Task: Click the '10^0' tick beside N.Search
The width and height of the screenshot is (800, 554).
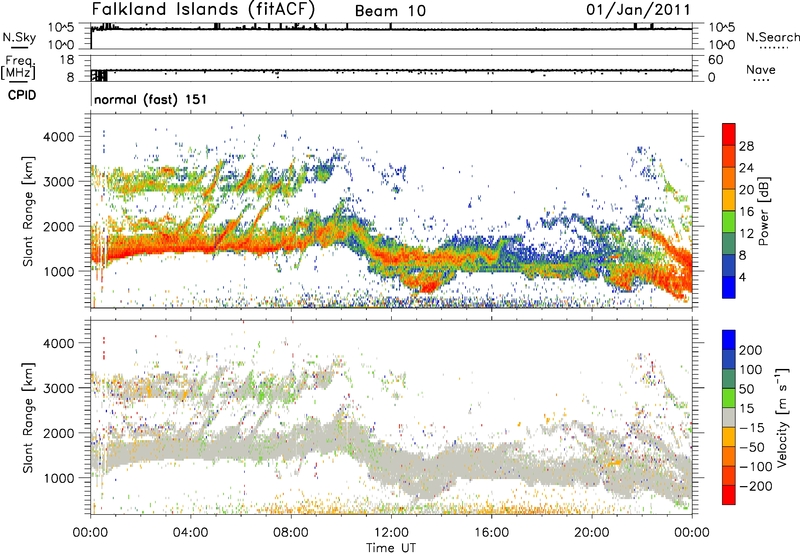Action: (x=722, y=45)
